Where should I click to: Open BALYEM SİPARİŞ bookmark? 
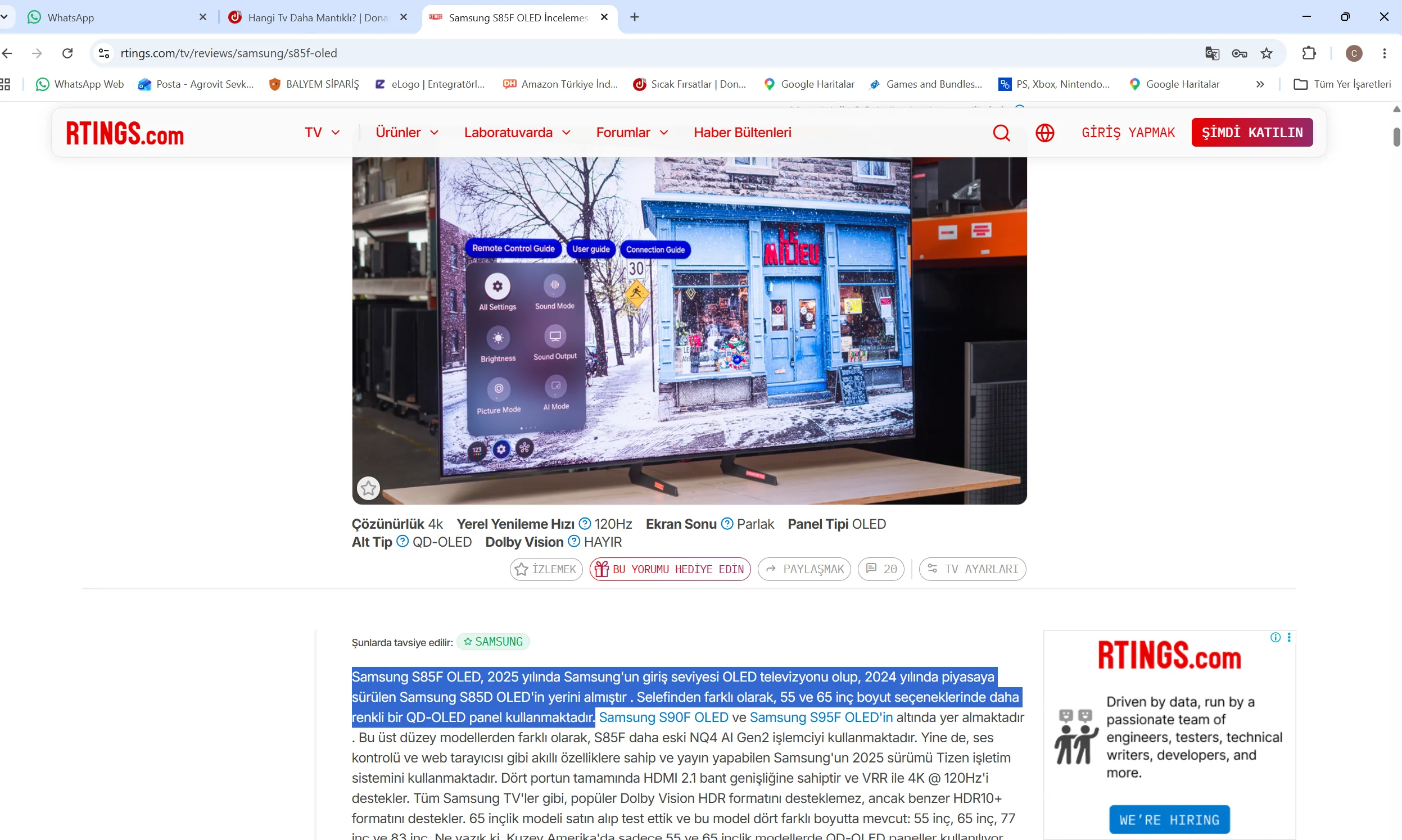point(314,84)
